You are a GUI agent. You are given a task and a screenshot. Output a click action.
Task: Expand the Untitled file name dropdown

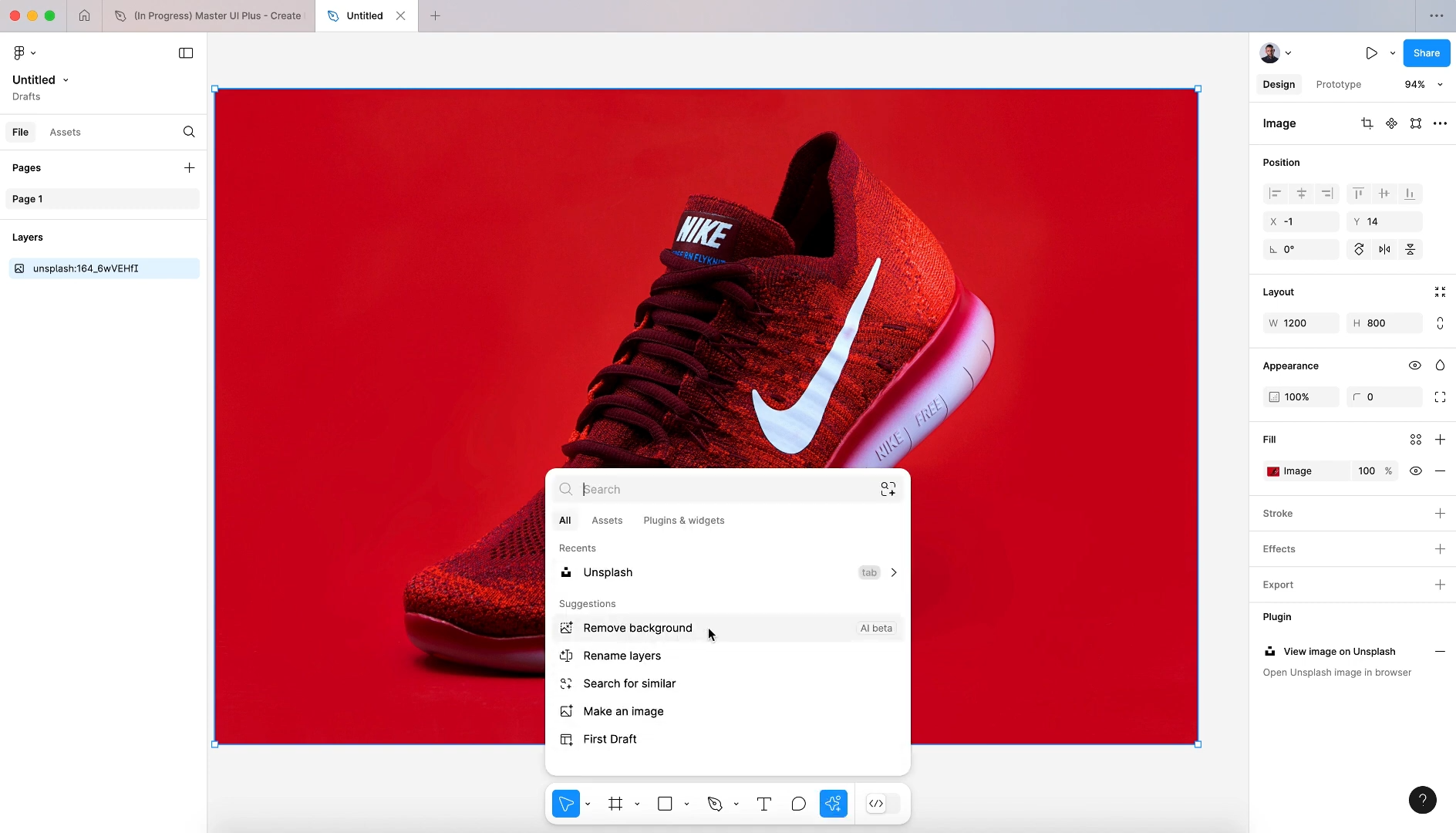[x=66, y=80]
